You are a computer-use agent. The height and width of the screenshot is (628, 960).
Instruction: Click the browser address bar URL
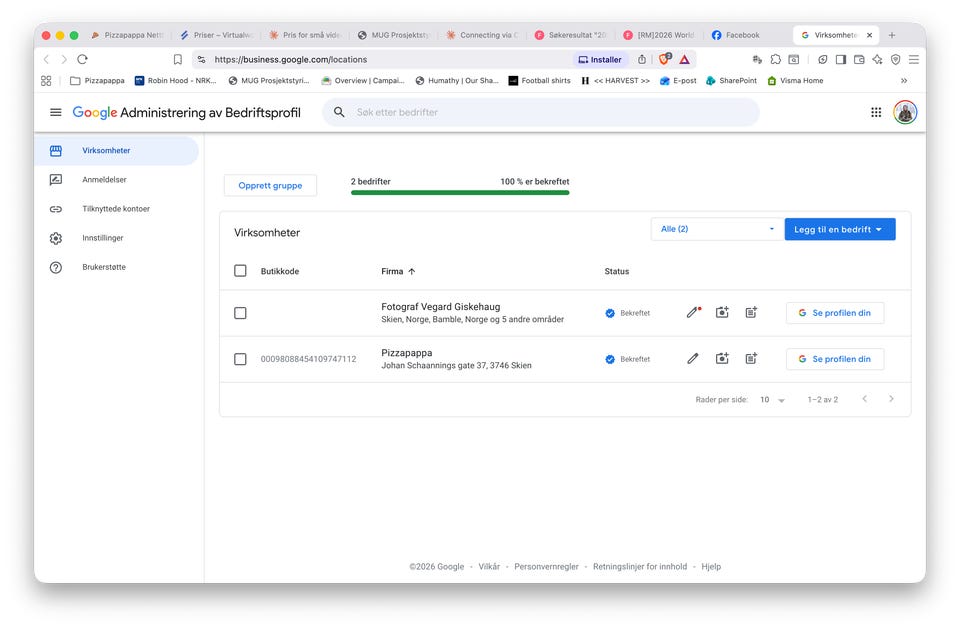290,59
